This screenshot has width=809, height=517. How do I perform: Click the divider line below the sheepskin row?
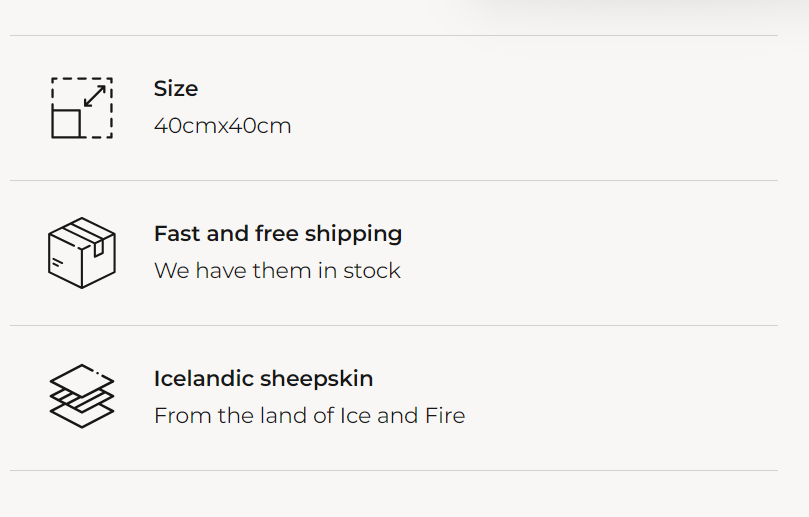394,470
